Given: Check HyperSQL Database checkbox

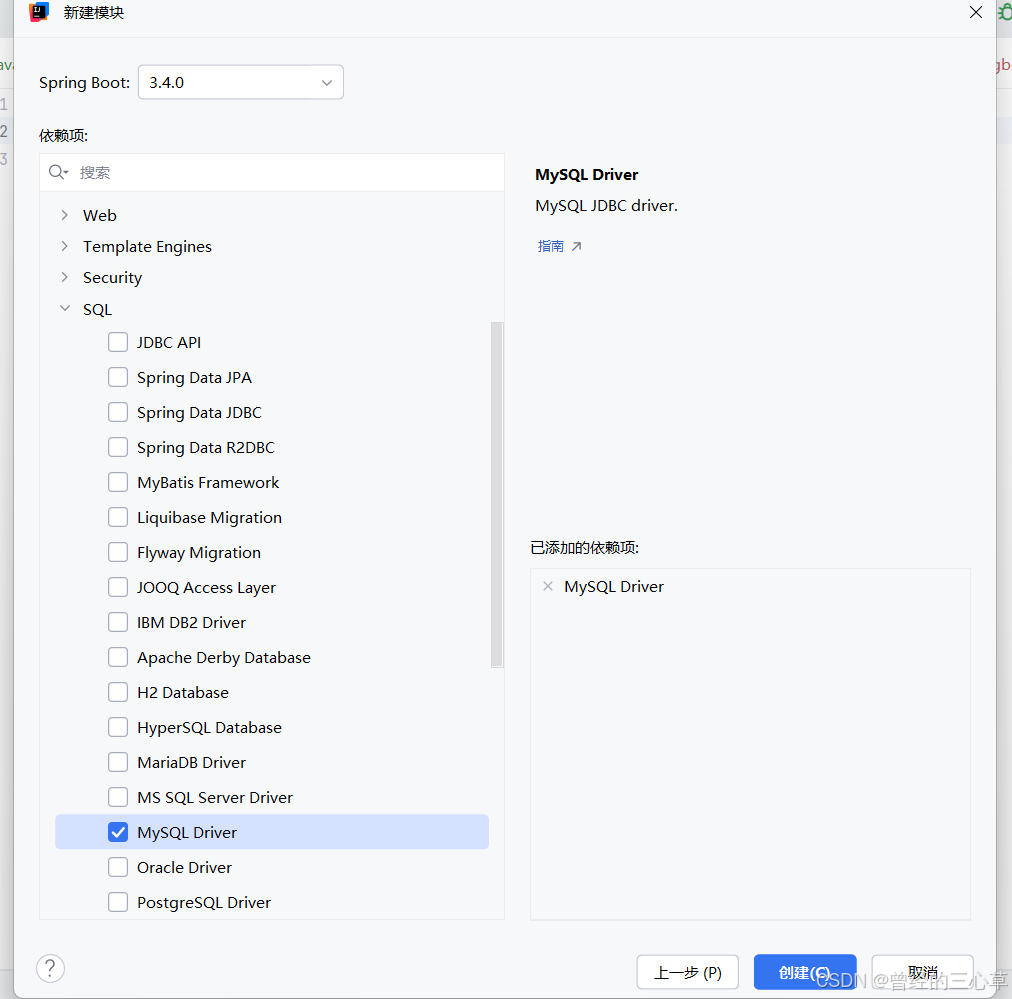Looking at the screenshot, I should [118, 727].
